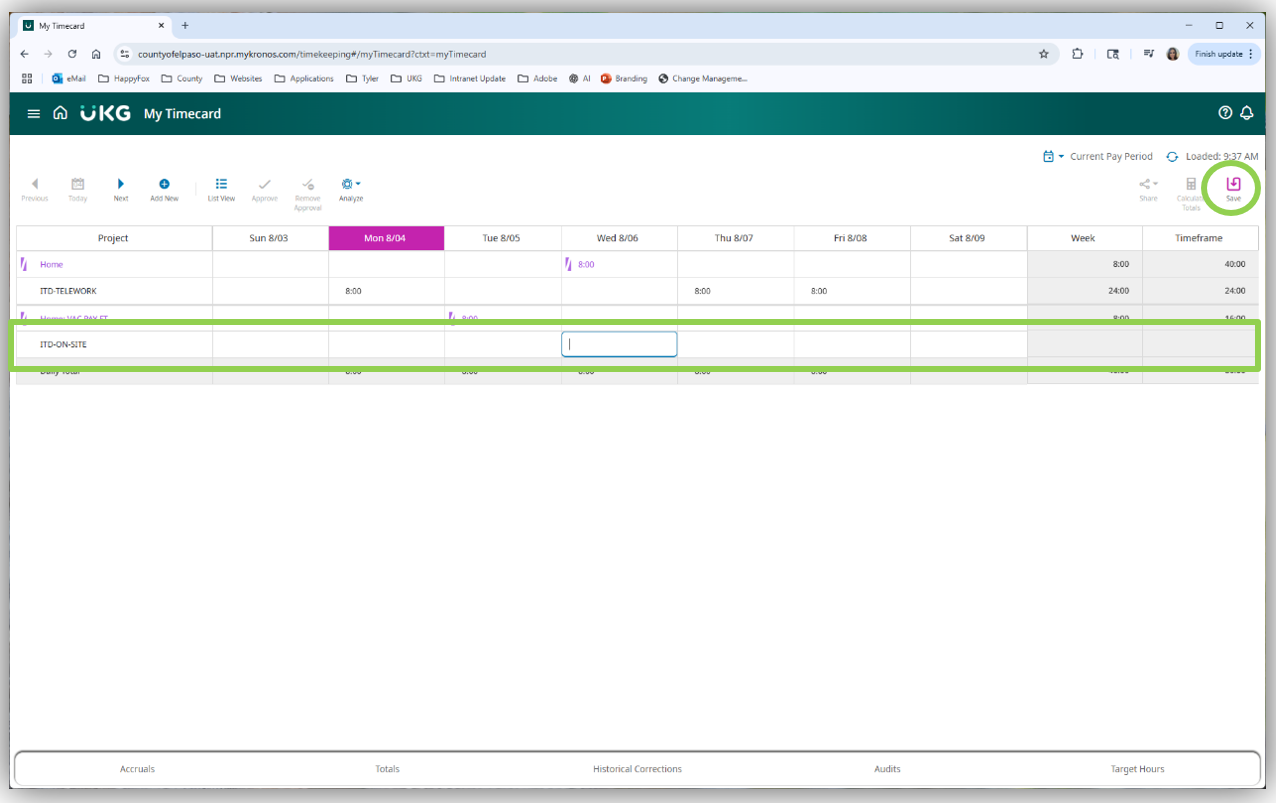Open the eMail bookmark
1276x803 pixels.
point(69,78)
